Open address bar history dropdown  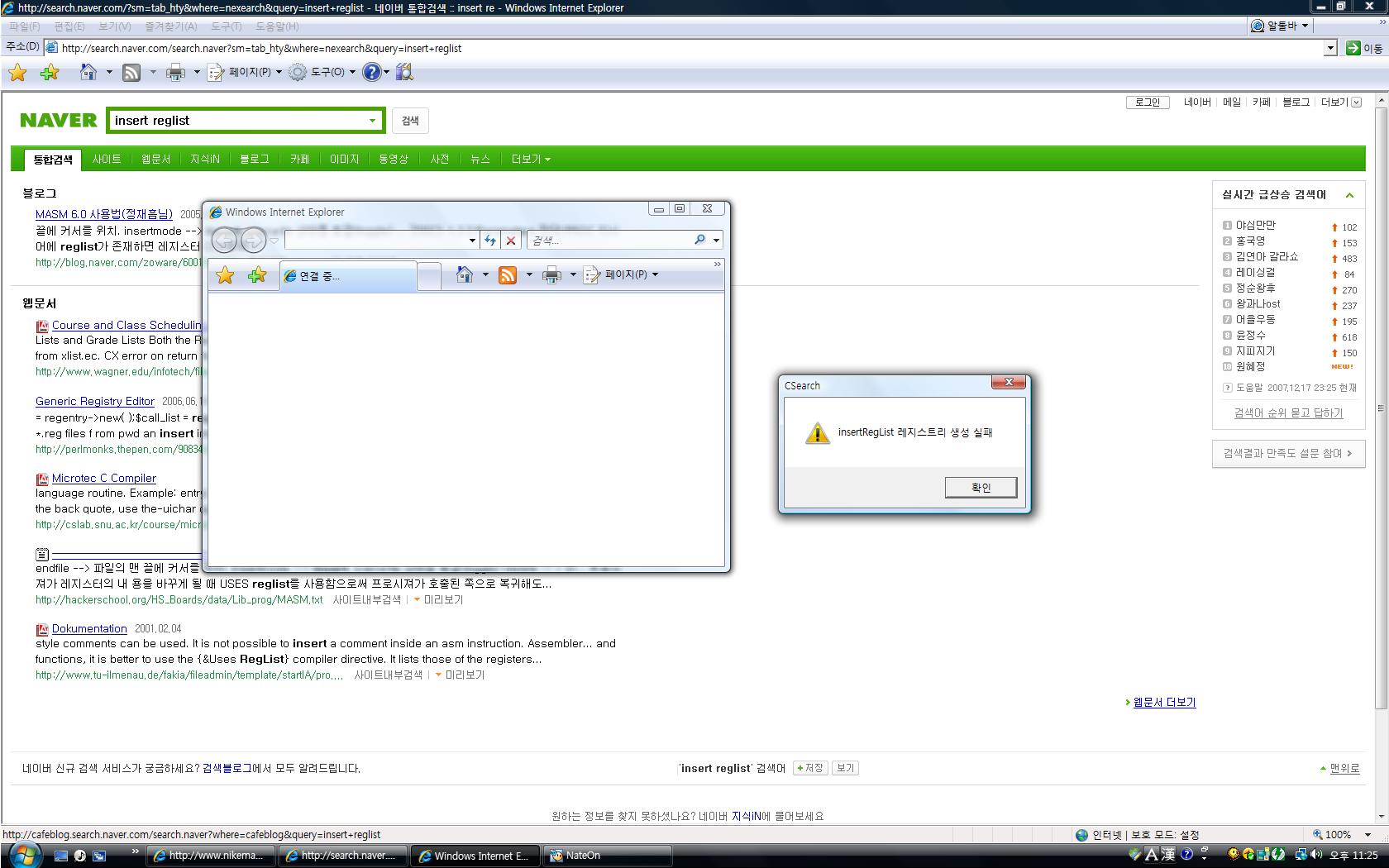pos(1330,48)
